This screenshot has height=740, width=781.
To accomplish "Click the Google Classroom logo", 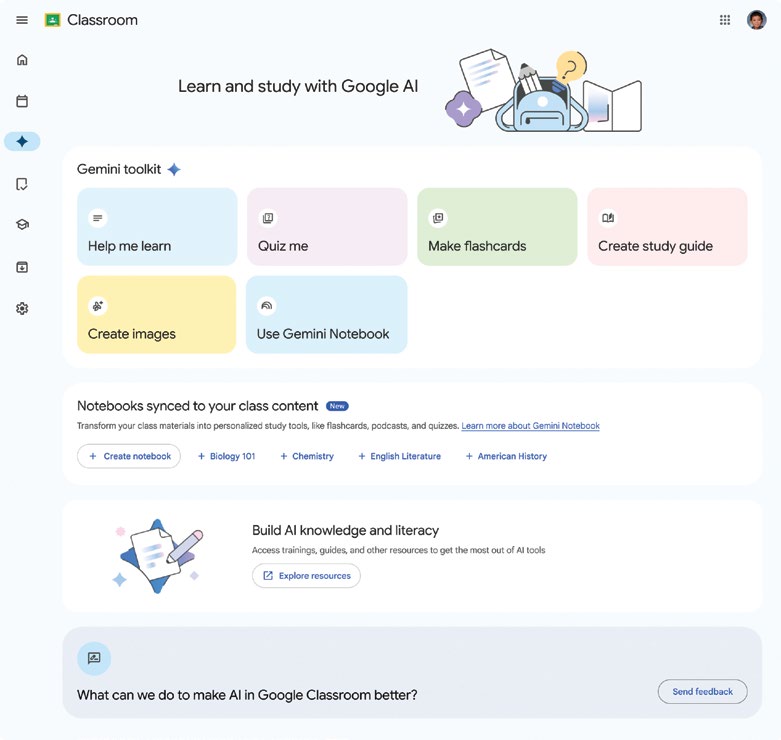I will pyautogui.click(x=52, y=20).
